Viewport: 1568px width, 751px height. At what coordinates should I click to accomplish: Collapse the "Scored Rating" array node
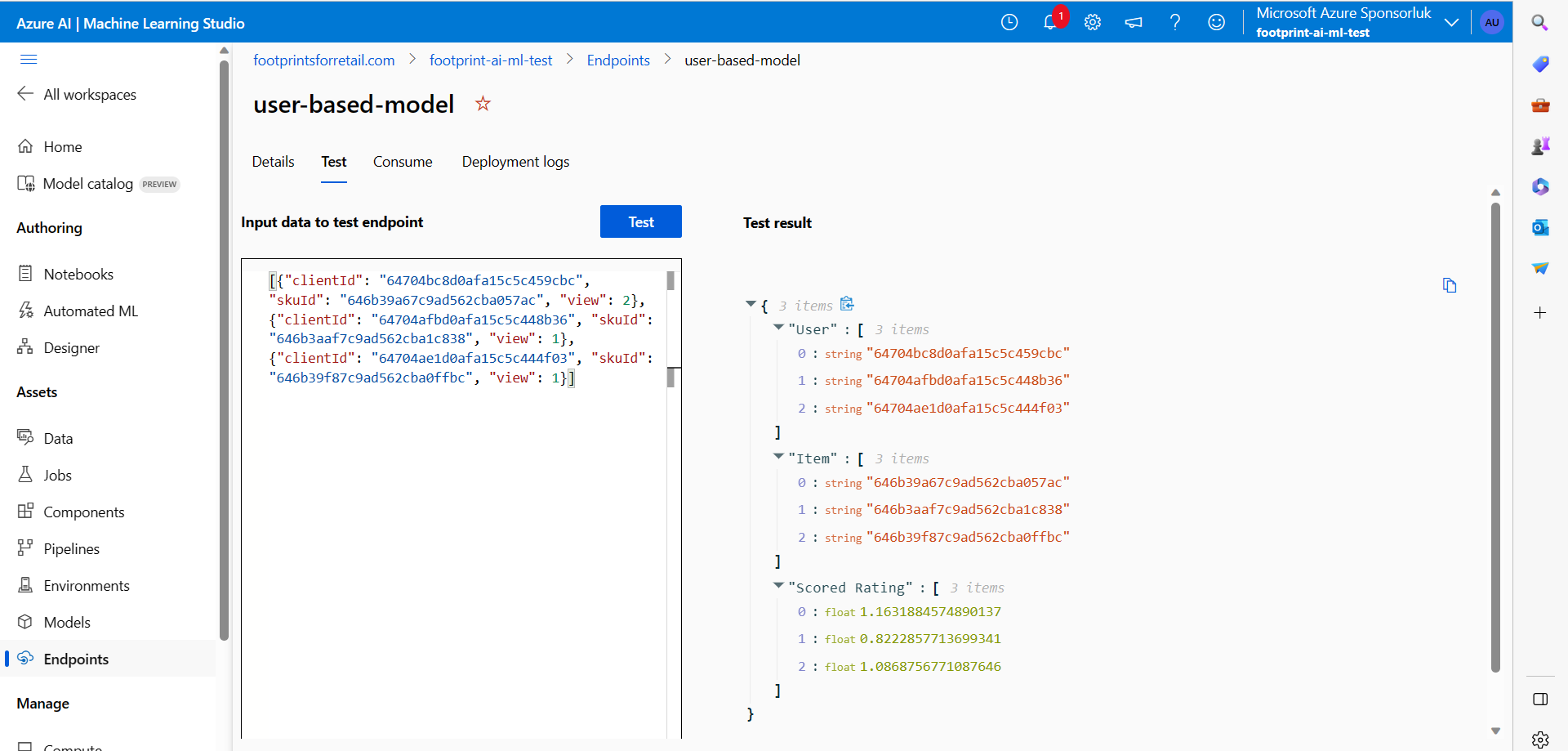click(x=778, y=585)
